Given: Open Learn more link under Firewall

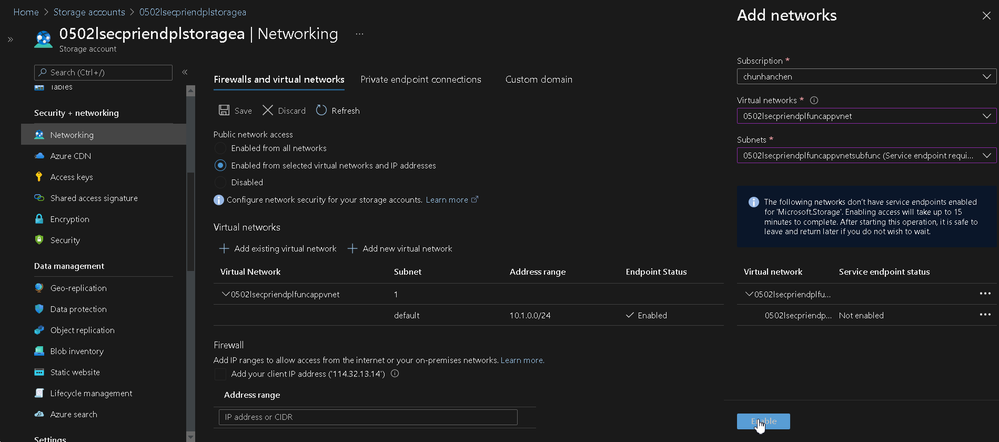Looking at the screenshot, I should [x=522, y=360].
